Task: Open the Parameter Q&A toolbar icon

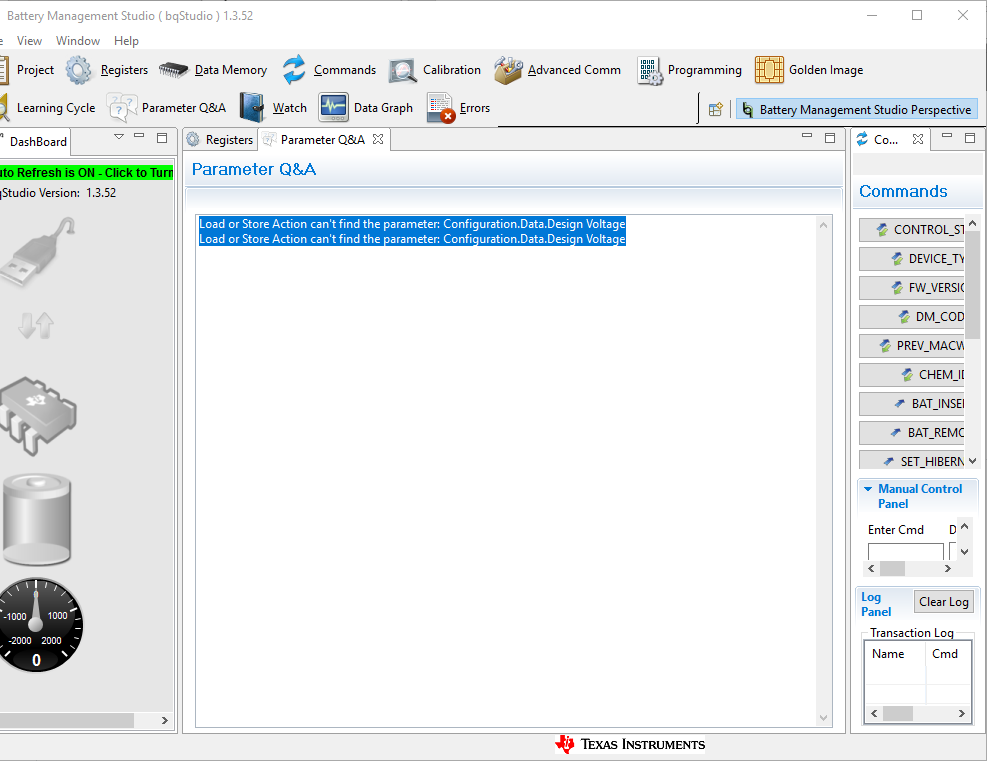Action: 122,108
